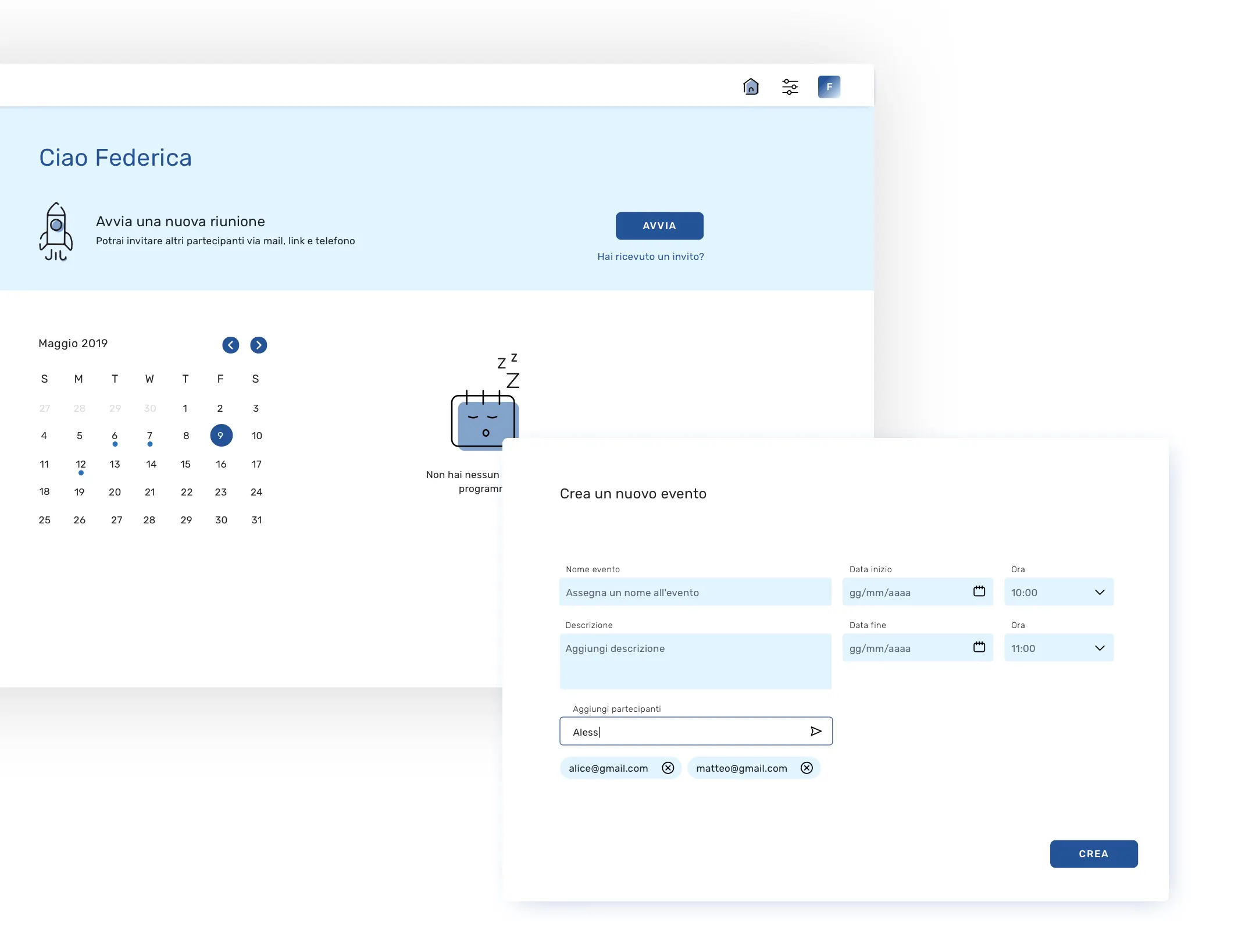Select day 18 in May calendar
1256x952 pixels.
point(44,492)
